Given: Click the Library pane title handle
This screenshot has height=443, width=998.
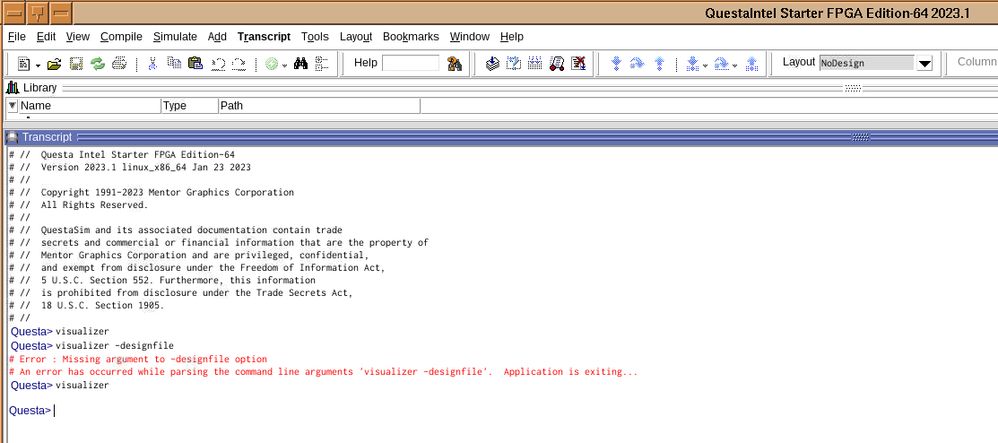Looking at the screenshot, I should click(x=853, y=88).
